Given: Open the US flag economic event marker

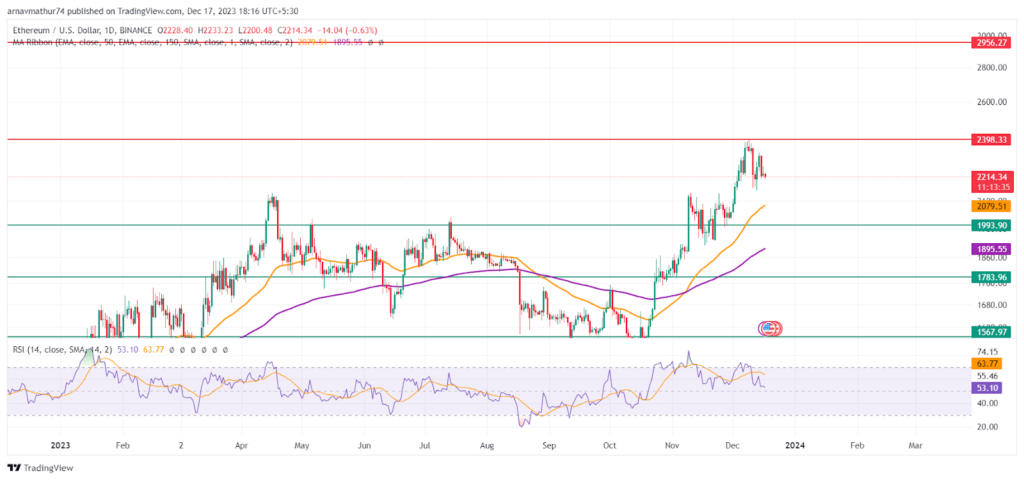Looking at the screenshot, I should coord(769,328).
